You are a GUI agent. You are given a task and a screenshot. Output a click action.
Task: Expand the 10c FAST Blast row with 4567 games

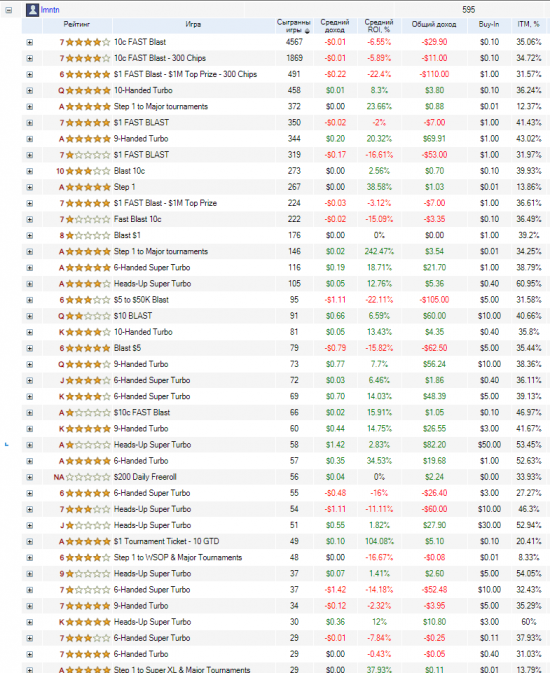pos(30,42)
